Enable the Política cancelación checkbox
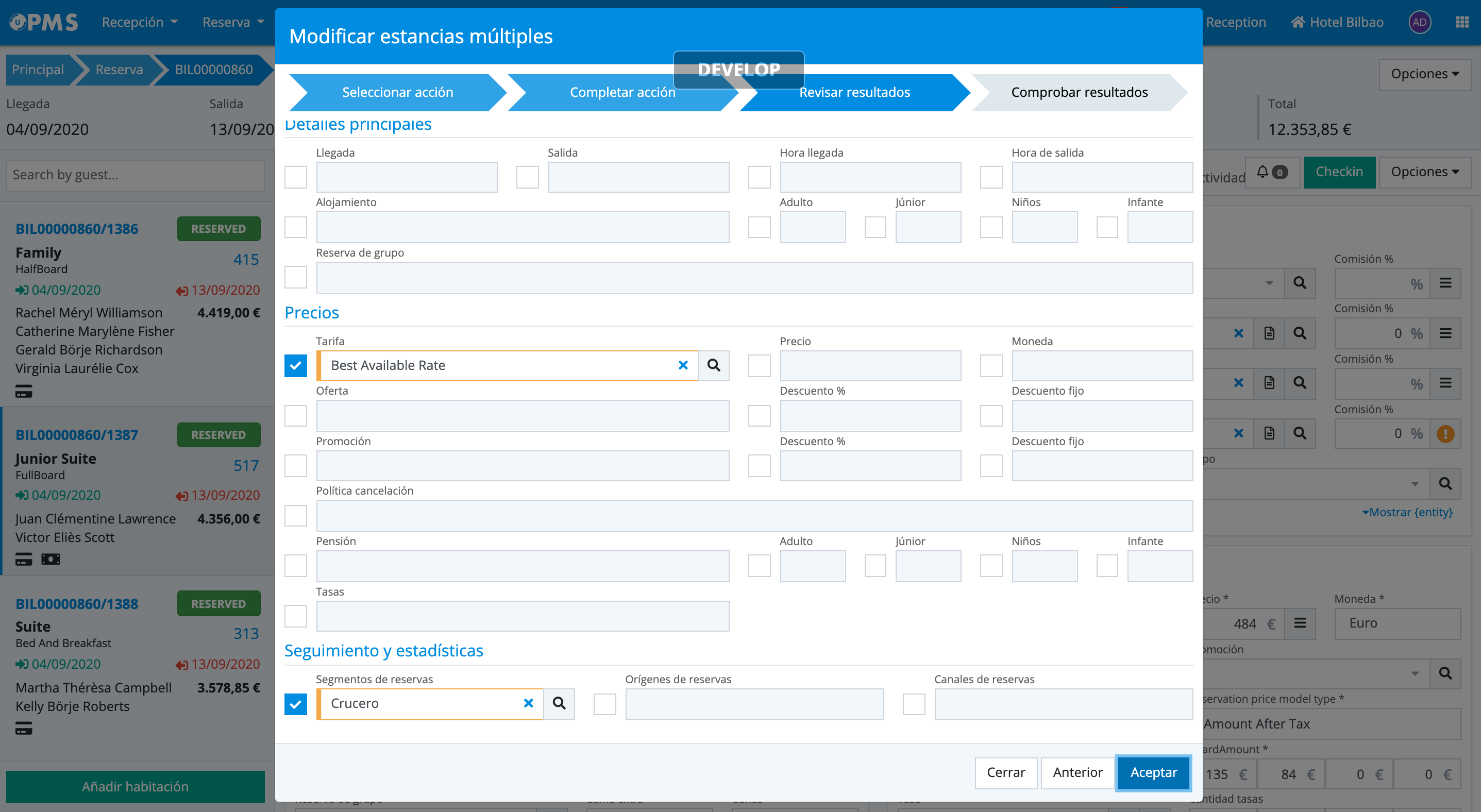 (295, 515)
